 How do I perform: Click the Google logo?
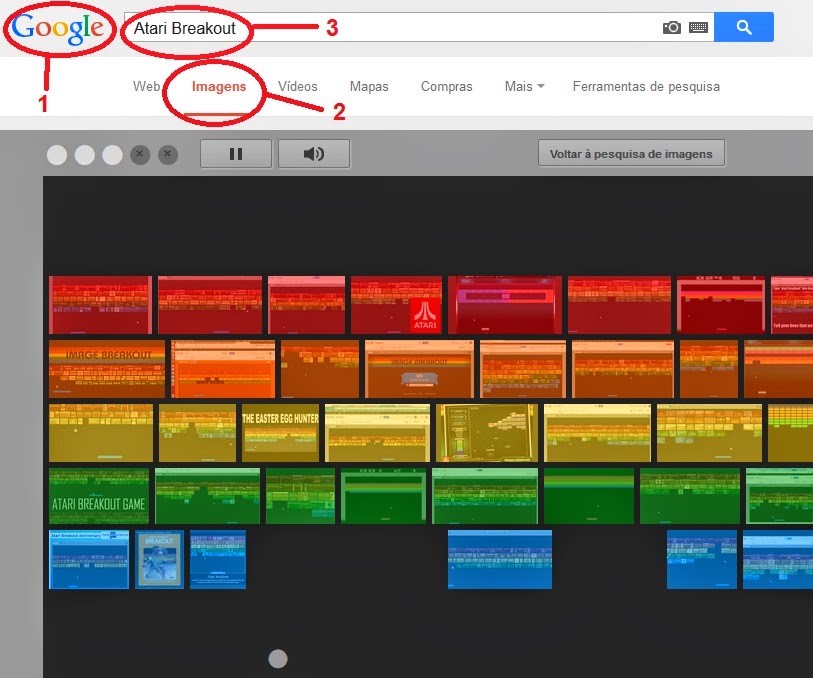click(x=58, y=28)
